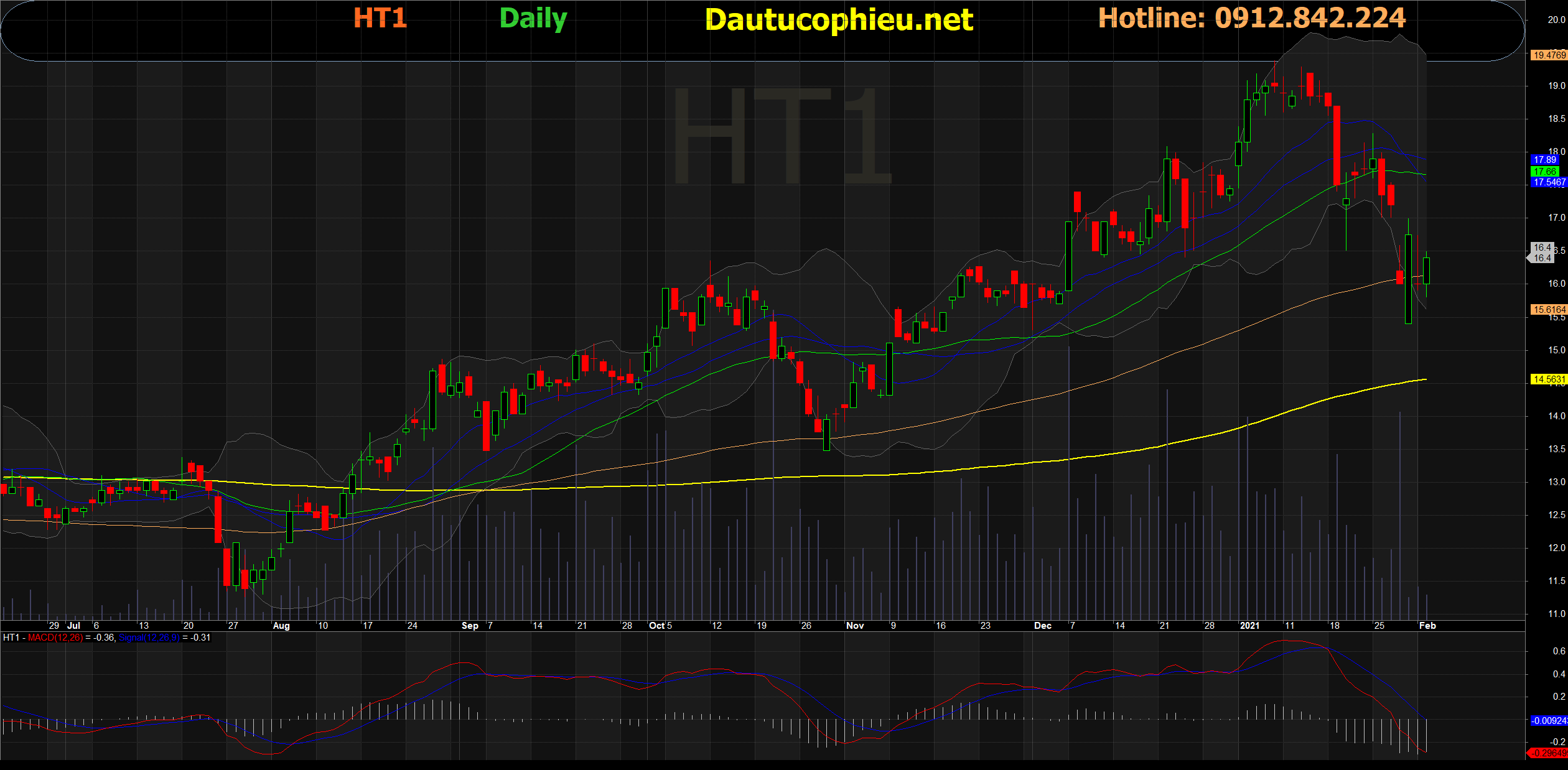This screenshot has height=770, width=1568.
Task: Click the Aug month marker on time axis
Action: coord(281,626)
